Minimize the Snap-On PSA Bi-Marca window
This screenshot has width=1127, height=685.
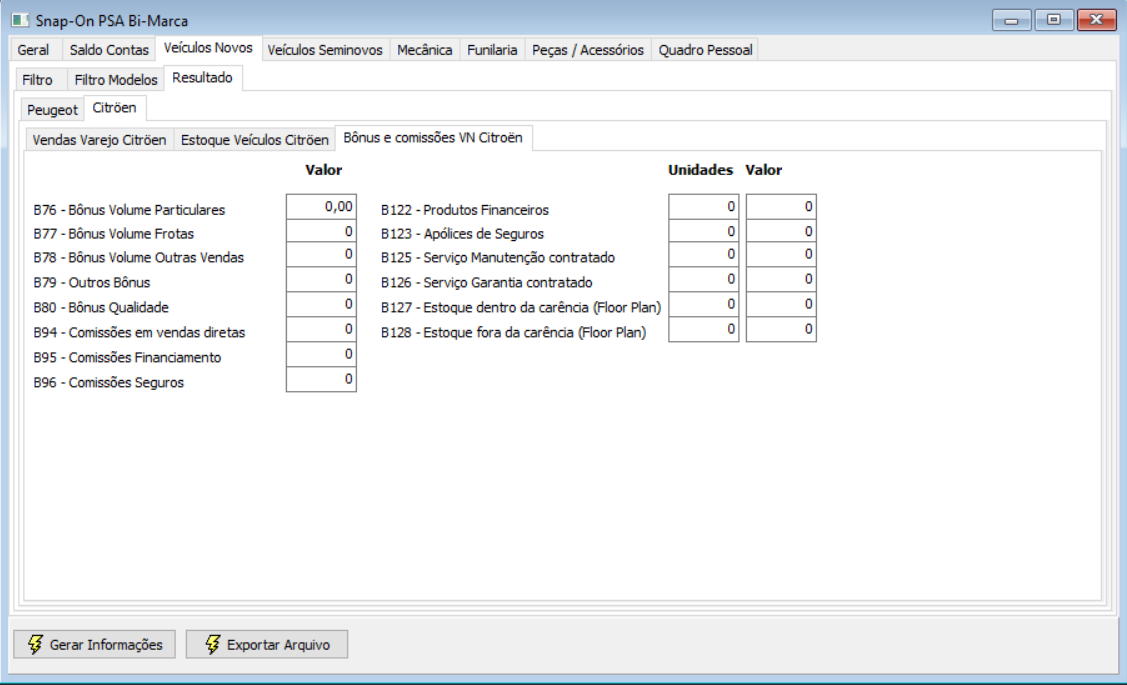(x=1011, y=20)
